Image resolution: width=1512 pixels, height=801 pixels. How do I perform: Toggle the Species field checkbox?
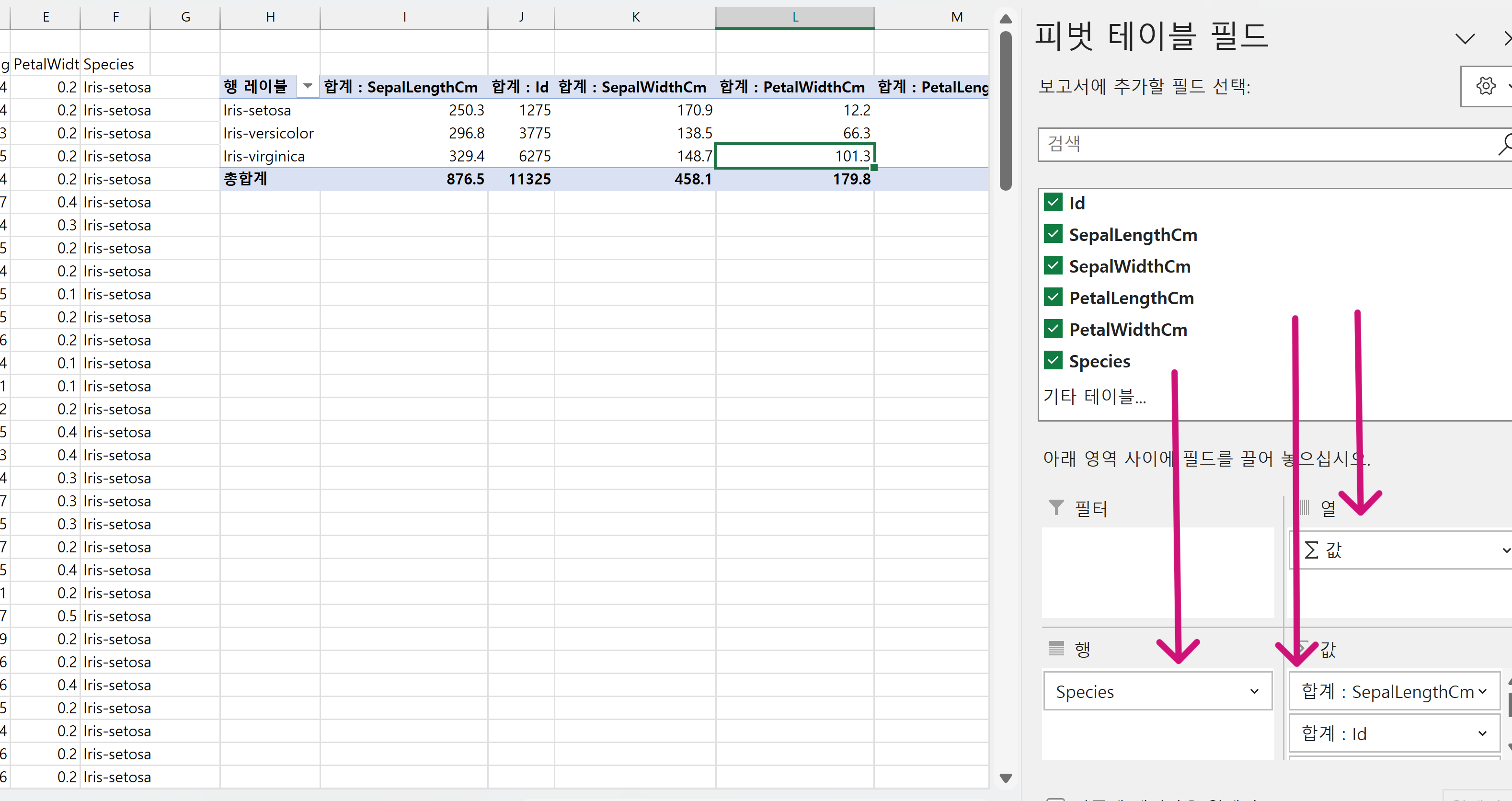(x=1053, y=361)
